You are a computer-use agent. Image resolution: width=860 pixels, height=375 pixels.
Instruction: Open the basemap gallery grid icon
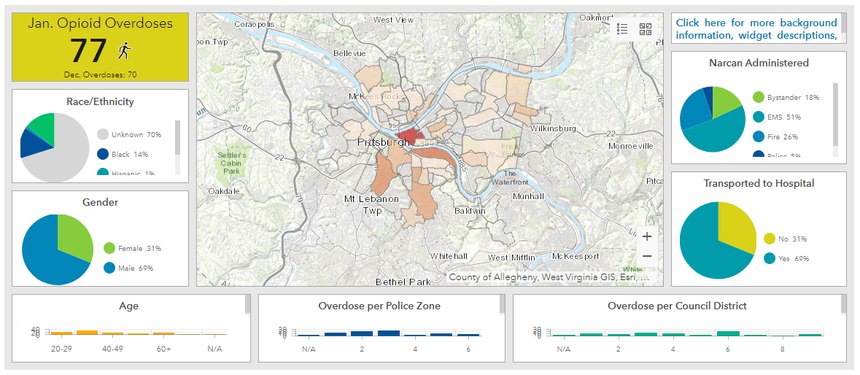(646, 29)
